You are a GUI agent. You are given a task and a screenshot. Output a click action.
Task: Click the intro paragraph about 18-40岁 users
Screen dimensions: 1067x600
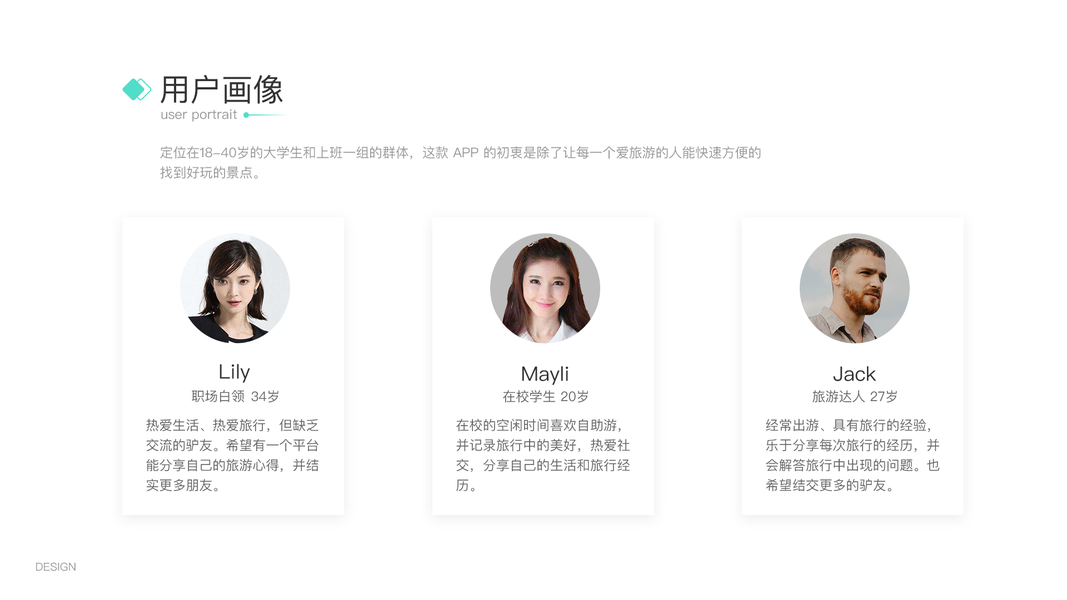click(461, 163)
